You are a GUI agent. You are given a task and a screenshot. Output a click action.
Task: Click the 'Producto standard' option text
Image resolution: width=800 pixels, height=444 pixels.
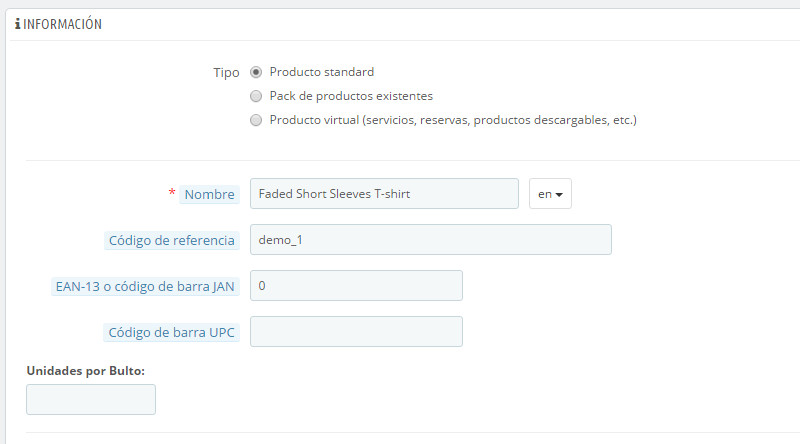point(322,72)
